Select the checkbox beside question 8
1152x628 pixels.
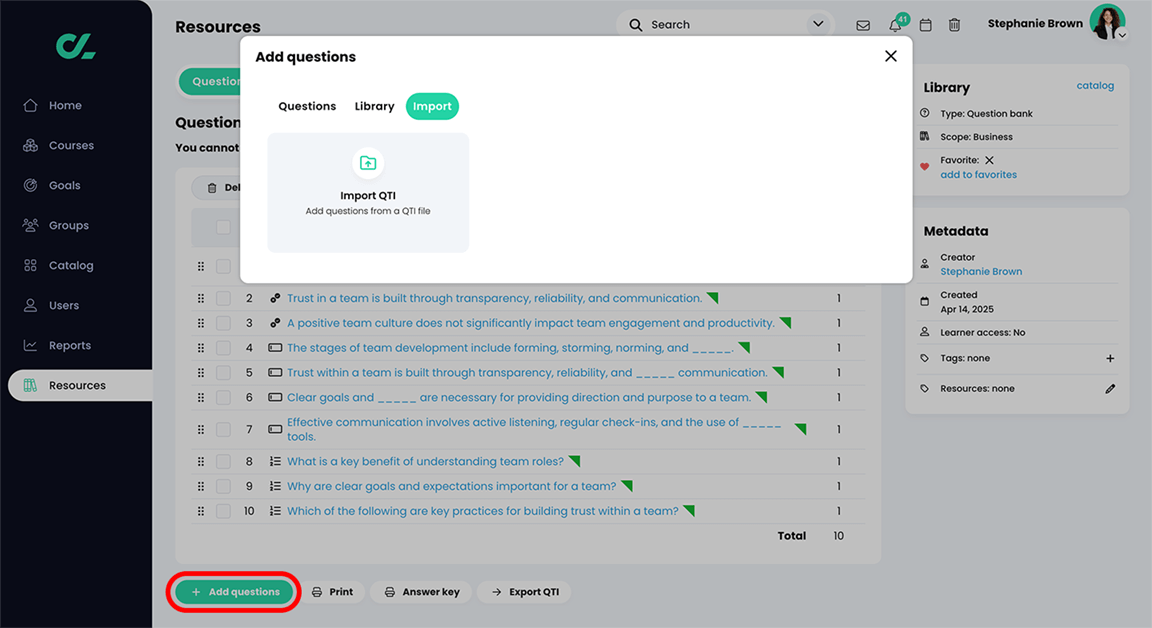coord(223,461)
